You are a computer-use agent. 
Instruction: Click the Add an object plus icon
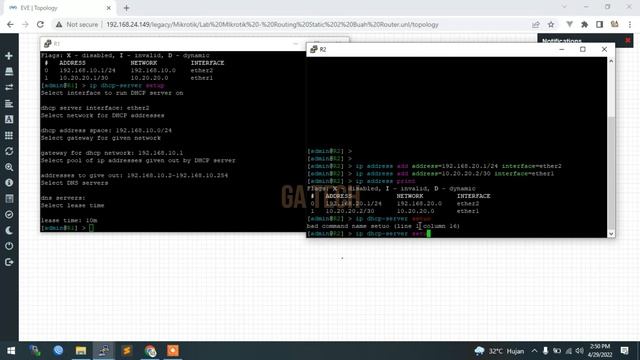pyautogui.click(x=9, y=56)
